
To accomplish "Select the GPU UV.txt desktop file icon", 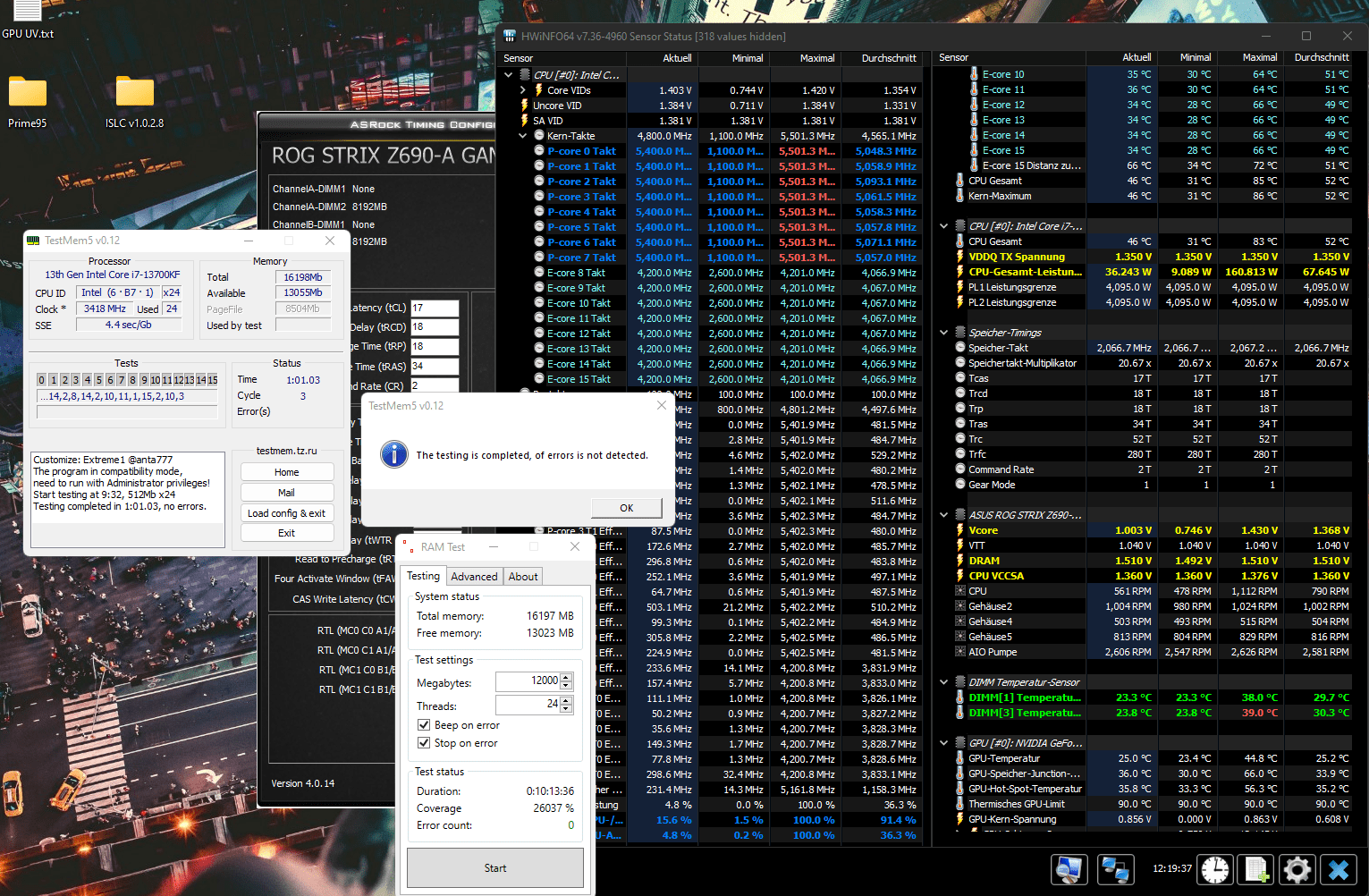I will (28, 21).
